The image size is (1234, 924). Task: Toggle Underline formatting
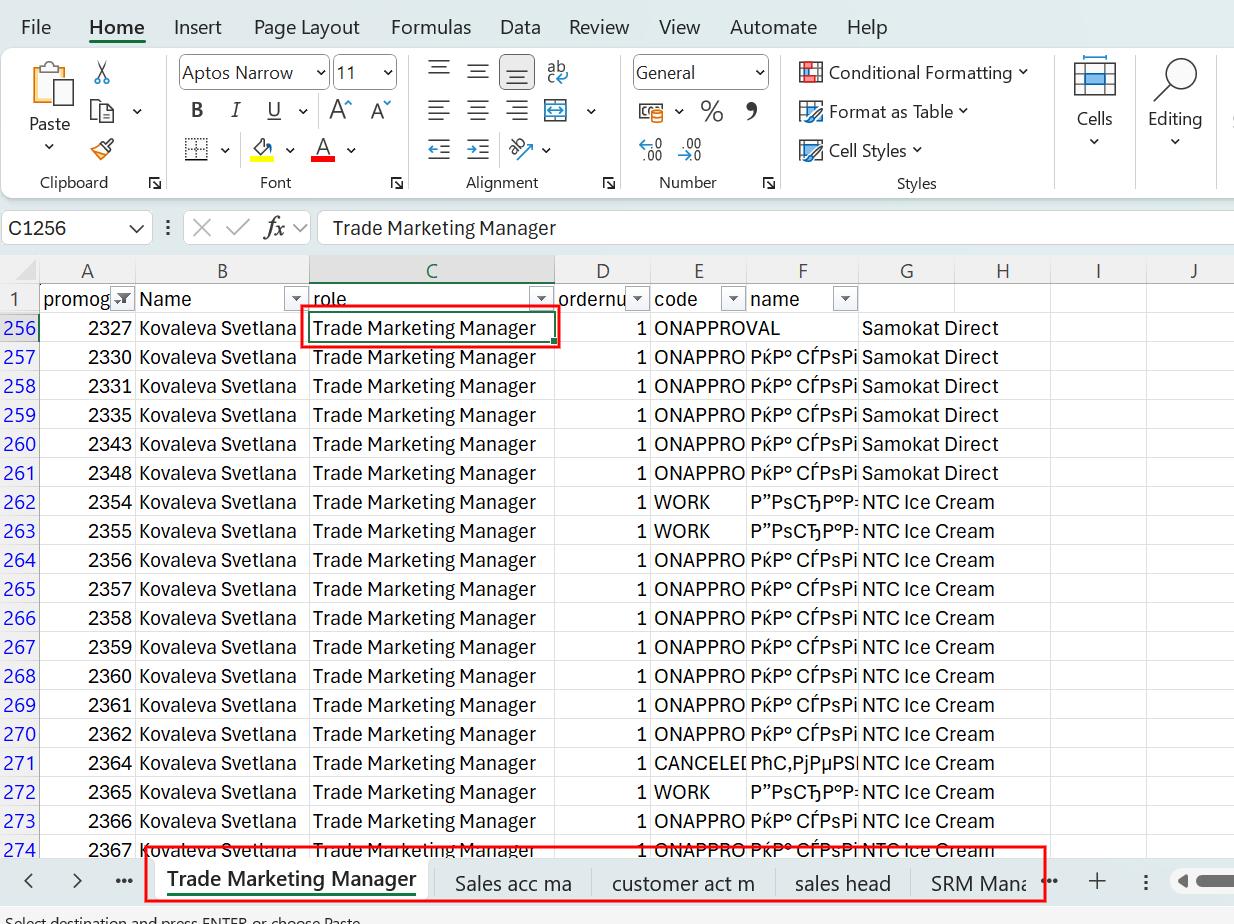click(x=273, y=111)
